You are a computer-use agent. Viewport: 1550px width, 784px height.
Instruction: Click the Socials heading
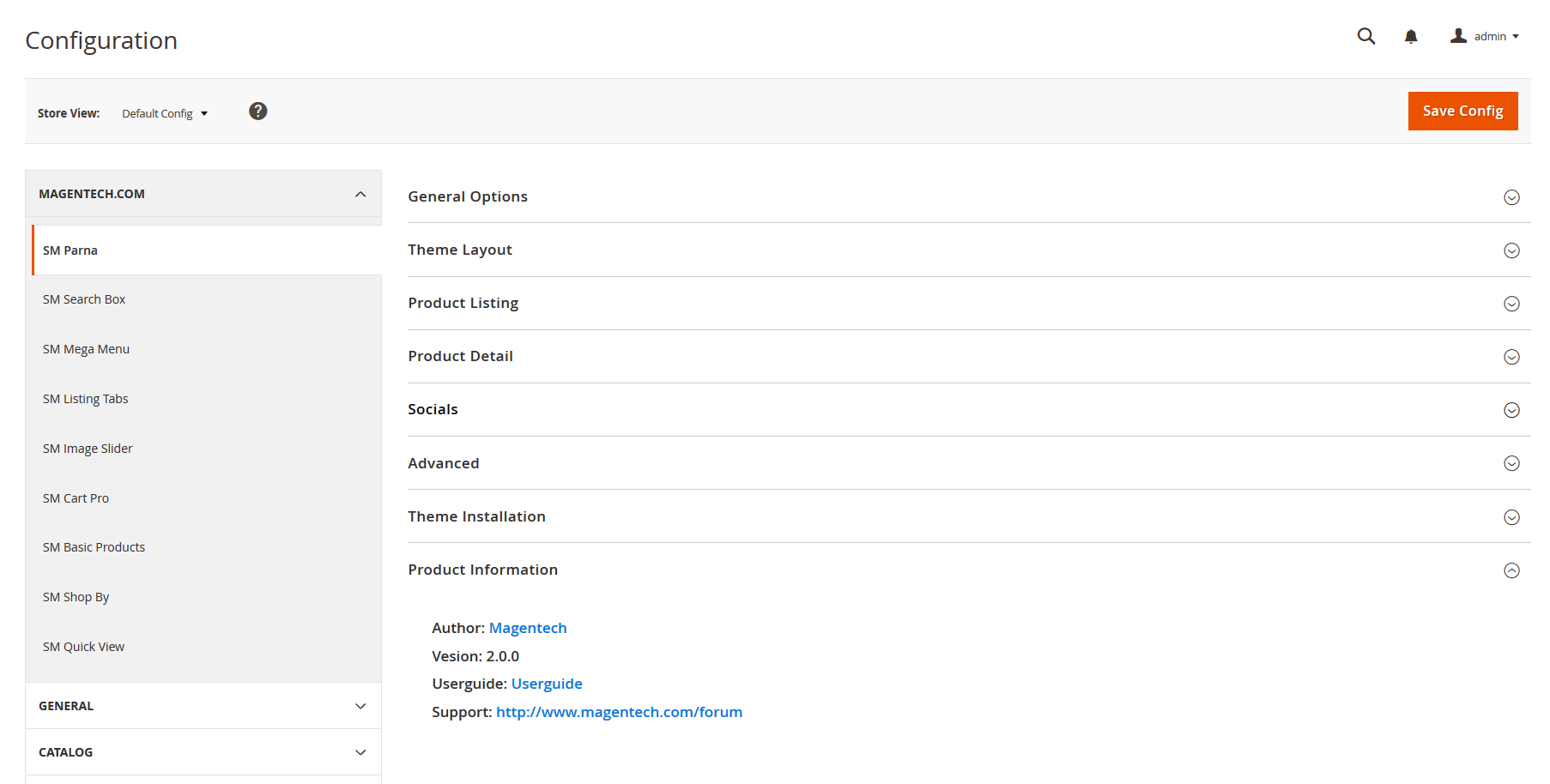pos(433,409)
